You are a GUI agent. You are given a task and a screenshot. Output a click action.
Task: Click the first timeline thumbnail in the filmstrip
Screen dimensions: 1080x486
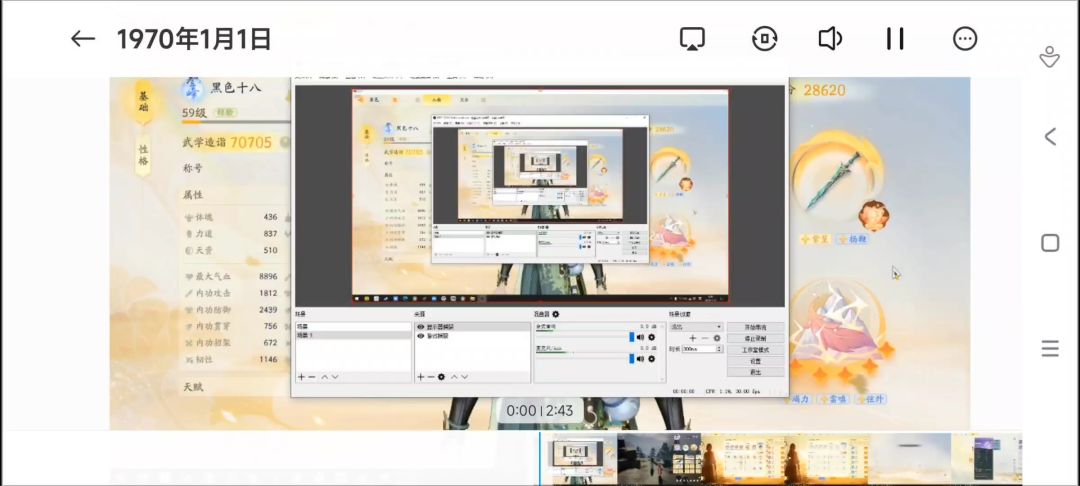(578, 458)
